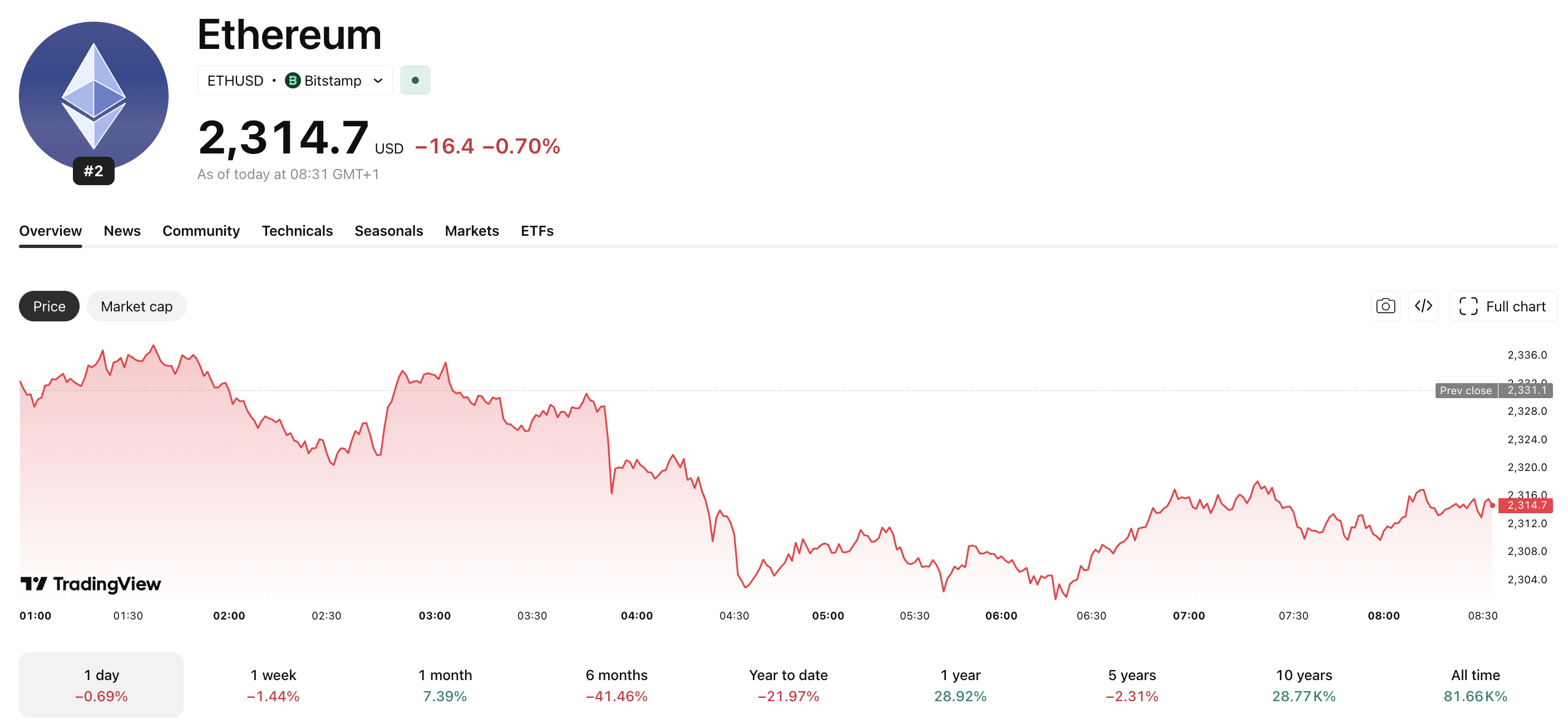
Task: Take a chart snapshot with the camera icon
Action: pos(1385,306)
